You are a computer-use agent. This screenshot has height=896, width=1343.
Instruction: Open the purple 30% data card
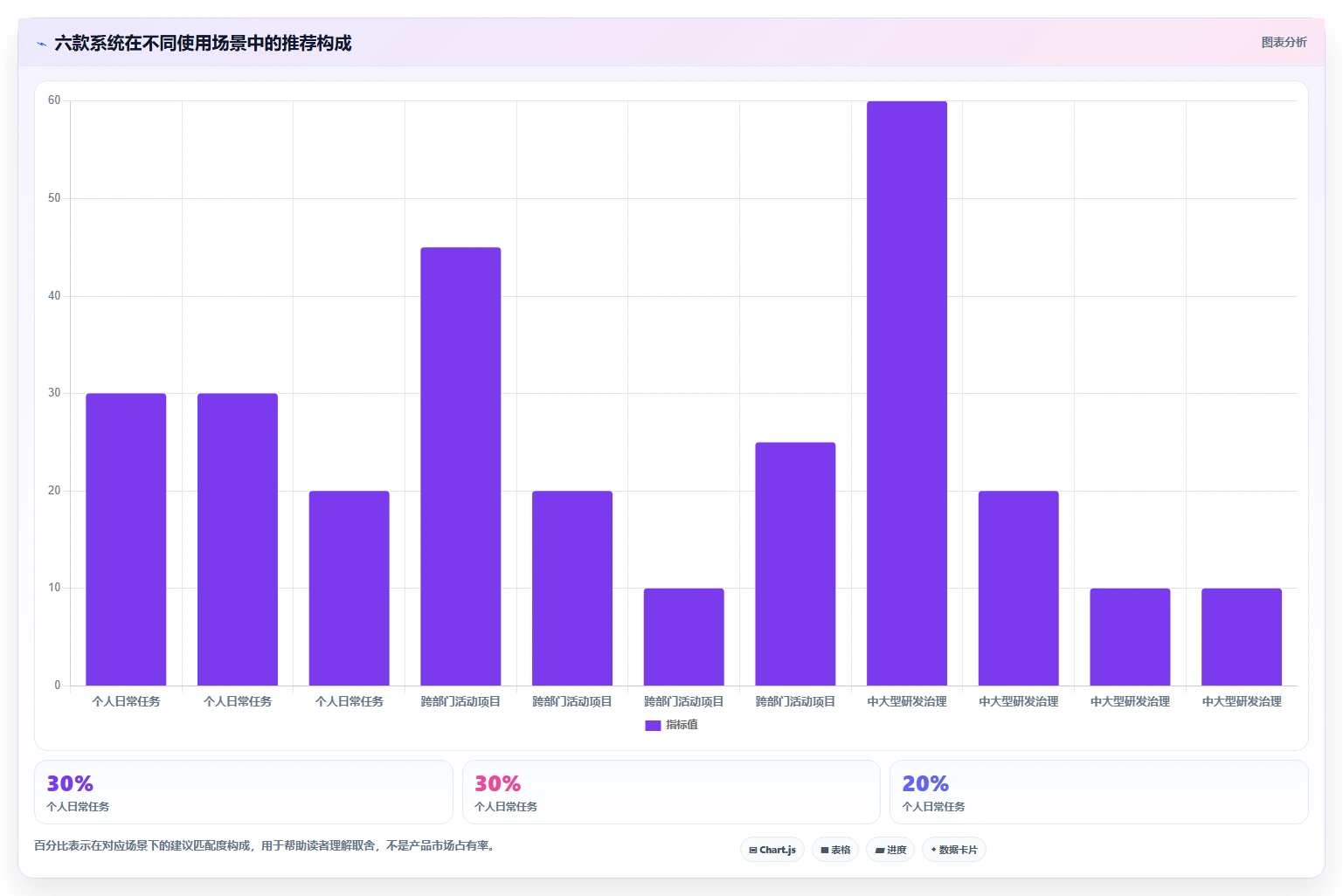pos(244,792)
